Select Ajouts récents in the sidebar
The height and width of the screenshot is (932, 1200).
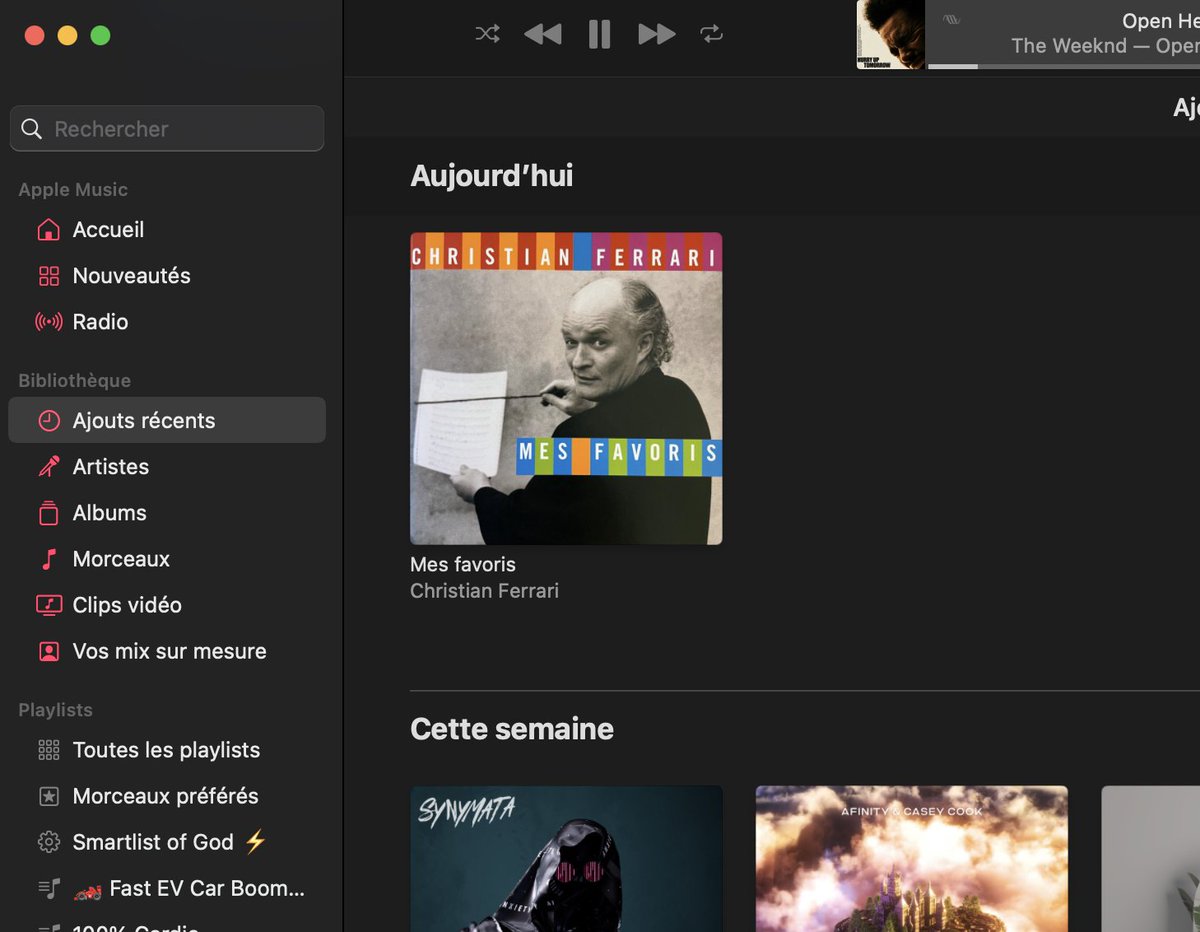pyautogui.click(x=144, y=420)
